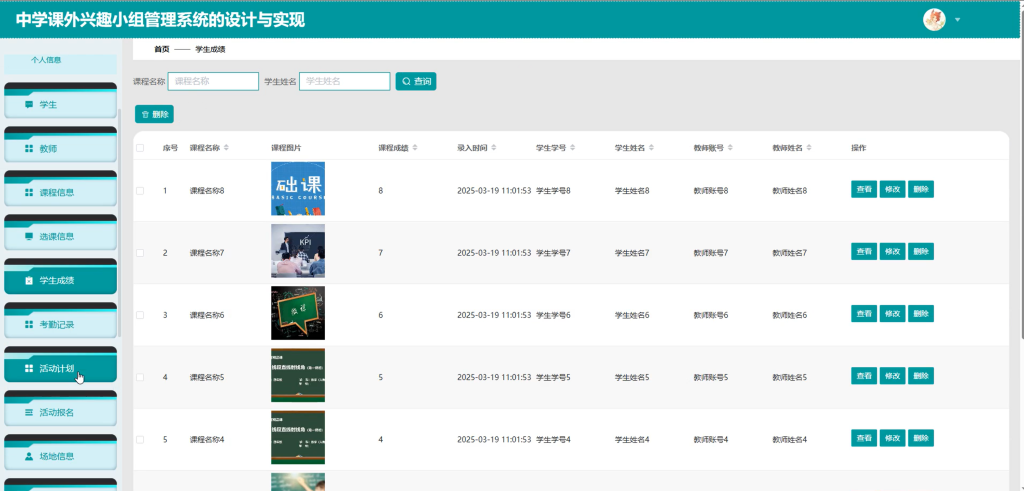Click 修改 for 课程名称7 row
Viewport: 1024px width, 491px height.
[x=892, y=251]
